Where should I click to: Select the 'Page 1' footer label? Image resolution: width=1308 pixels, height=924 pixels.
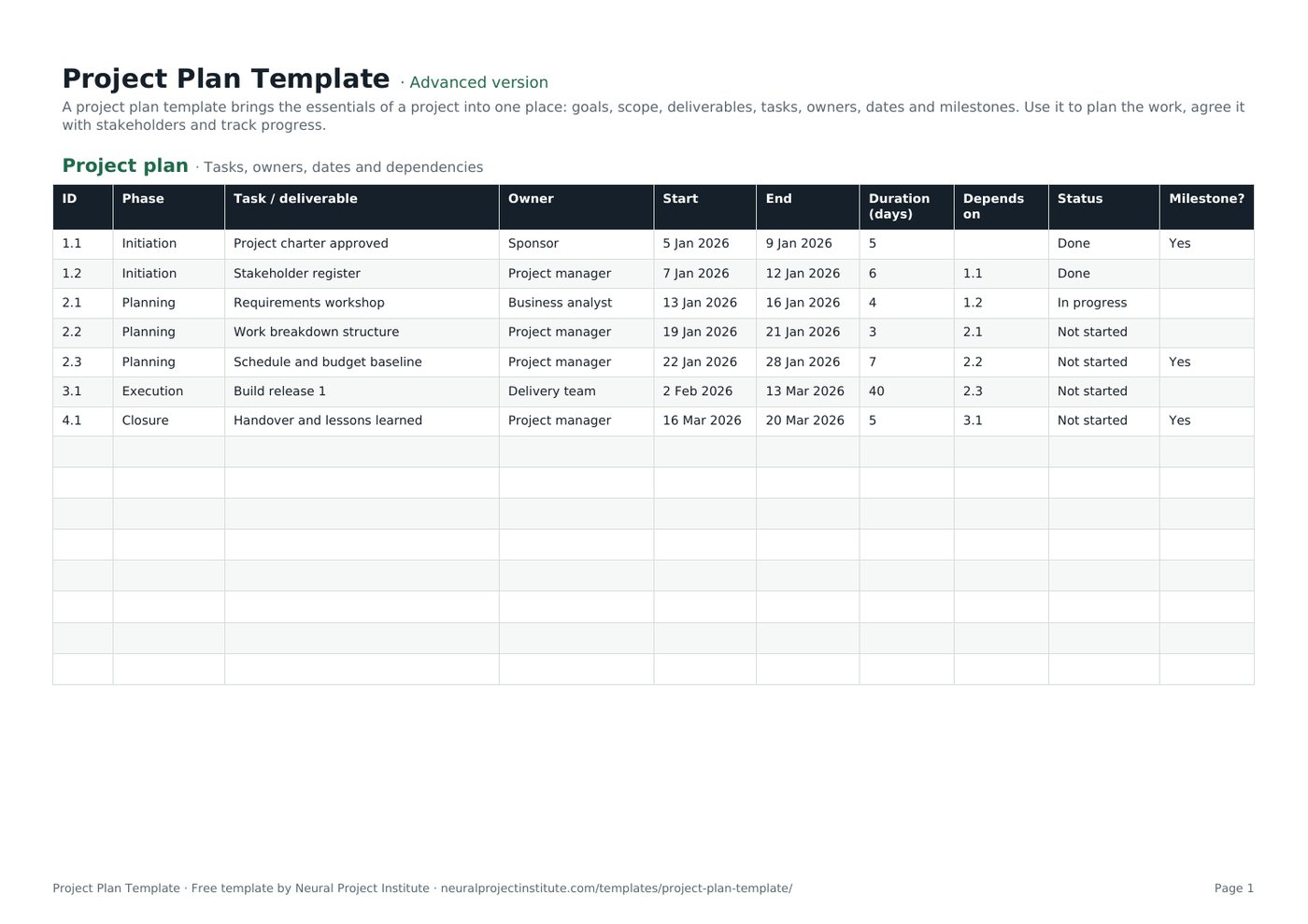coord(1234,888)
